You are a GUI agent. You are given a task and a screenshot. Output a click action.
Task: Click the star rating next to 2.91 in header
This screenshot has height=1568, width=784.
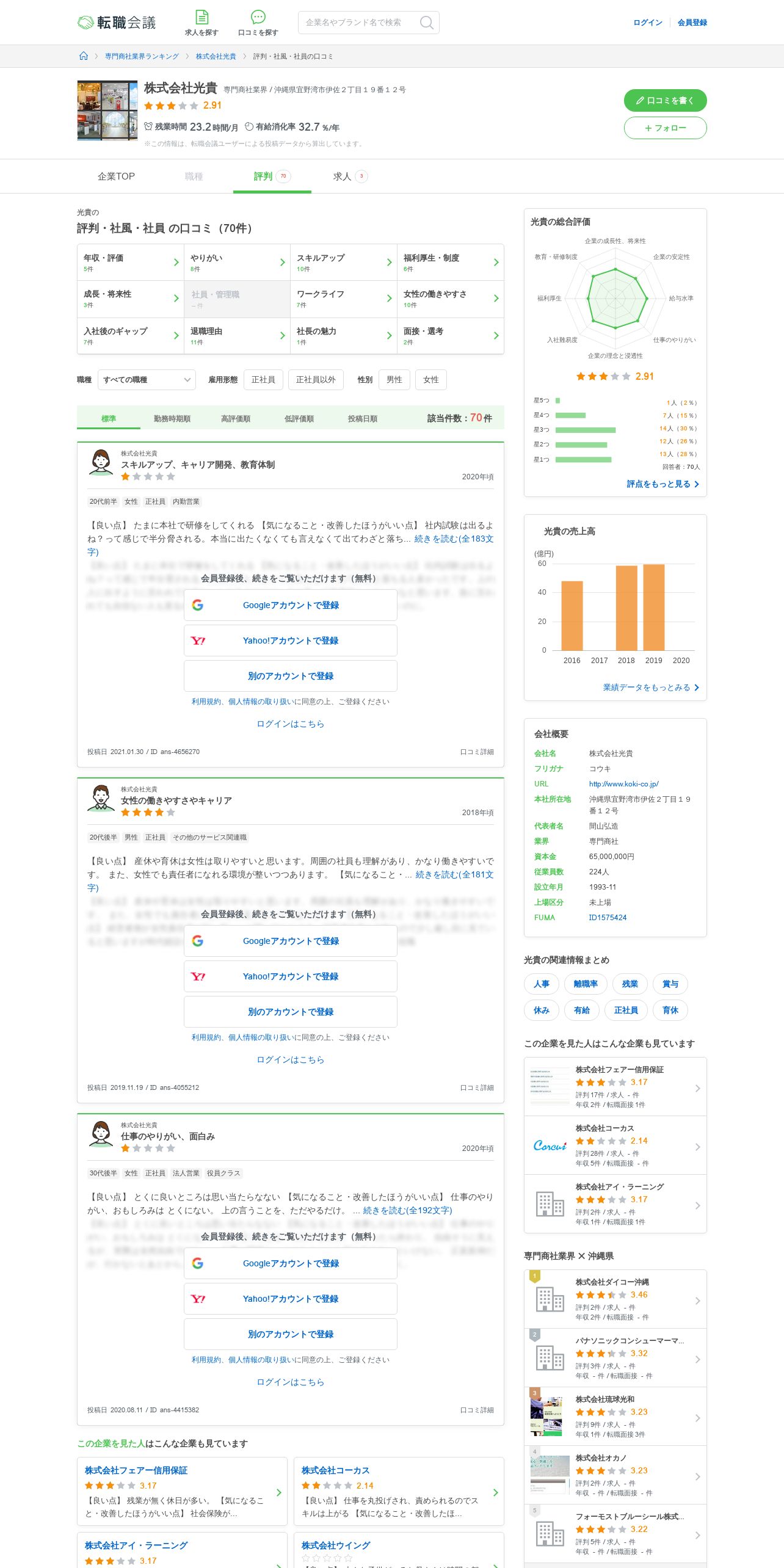171,106
